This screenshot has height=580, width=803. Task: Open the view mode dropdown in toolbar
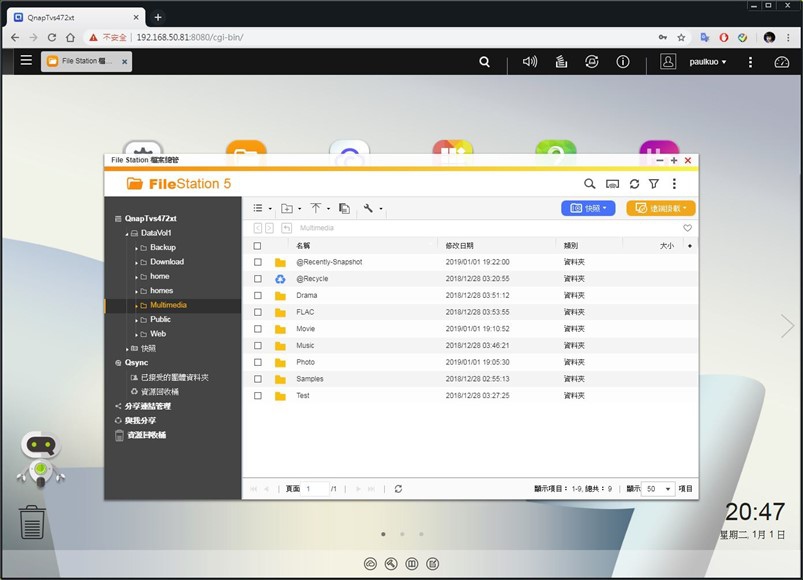click(262, 208)
